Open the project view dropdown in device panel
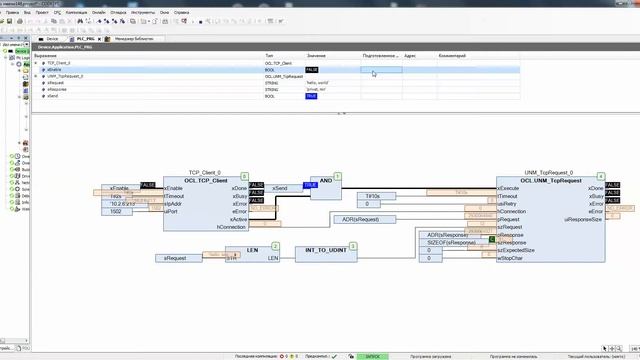Screen dimensions: 640x360 [x=27, y=44]
